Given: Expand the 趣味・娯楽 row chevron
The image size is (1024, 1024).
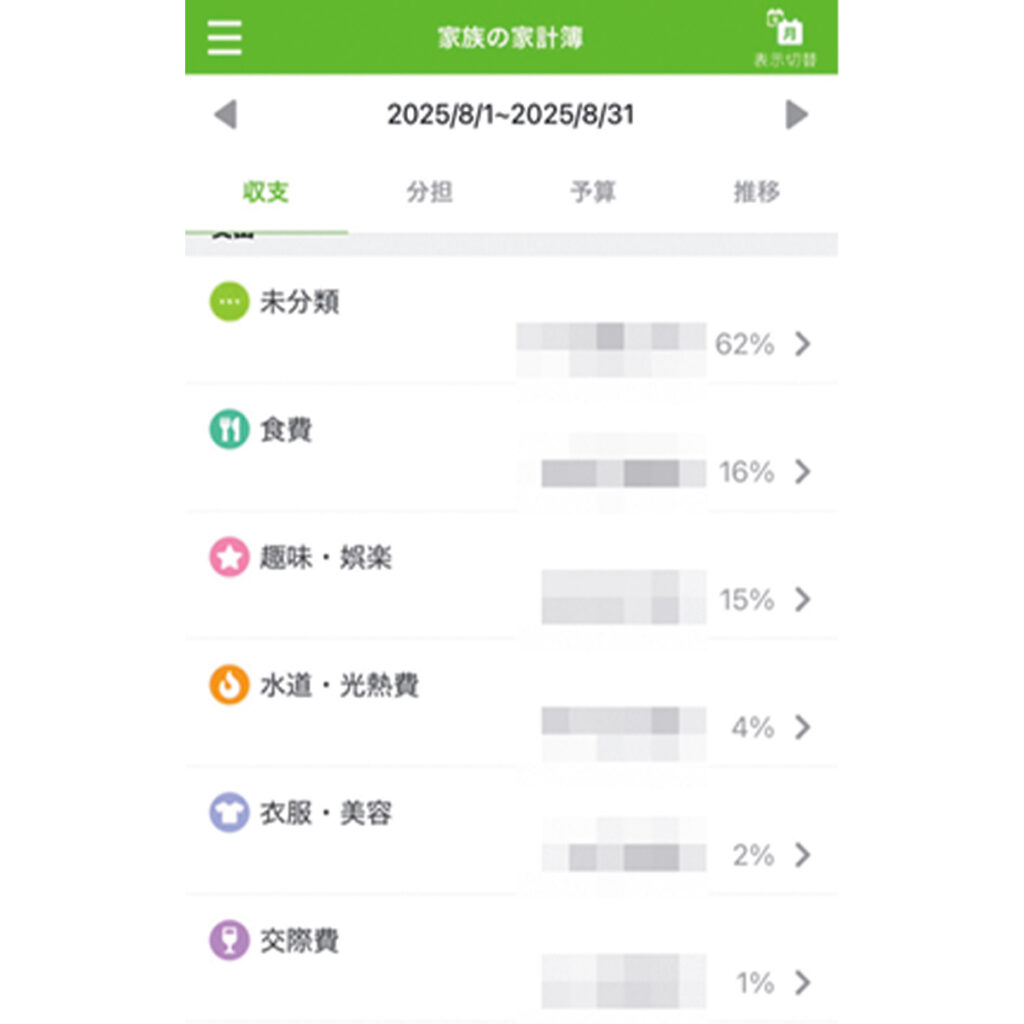Looking at the screenshot, I should pos(802,600).
